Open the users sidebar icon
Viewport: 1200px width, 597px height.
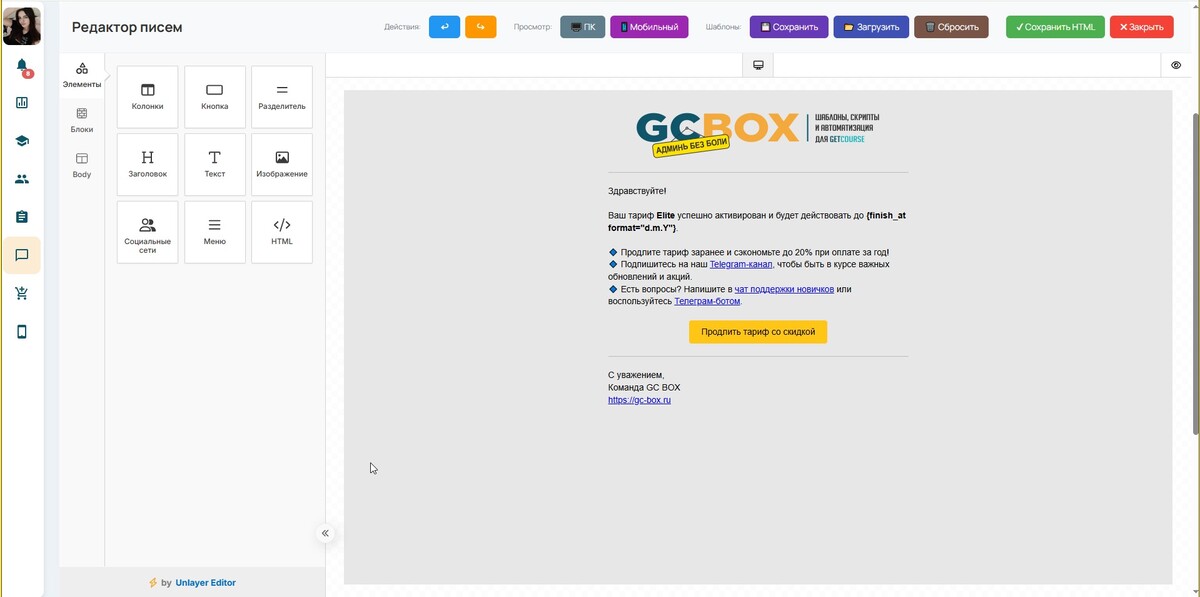22,179
